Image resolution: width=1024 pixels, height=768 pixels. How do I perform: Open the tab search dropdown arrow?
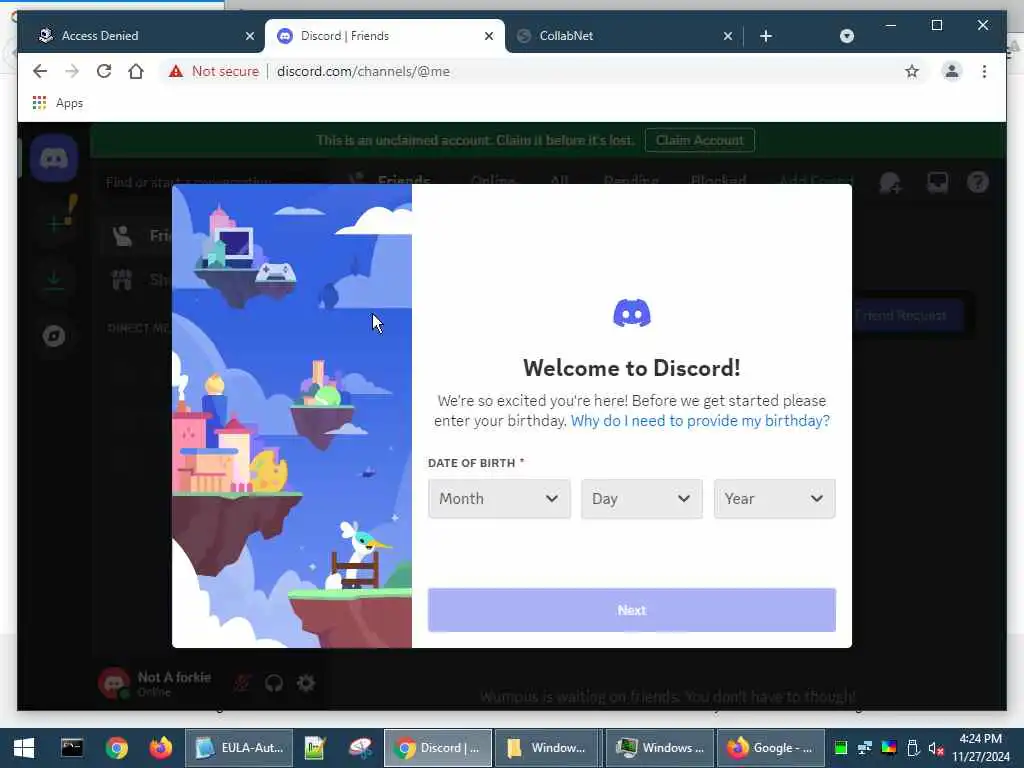[x=846, y=36]
